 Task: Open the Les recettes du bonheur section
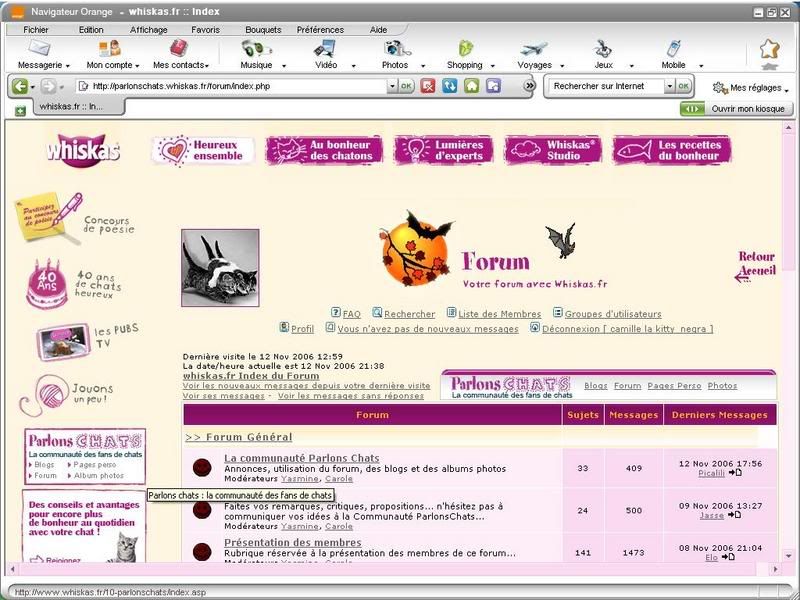coord(672,151)
